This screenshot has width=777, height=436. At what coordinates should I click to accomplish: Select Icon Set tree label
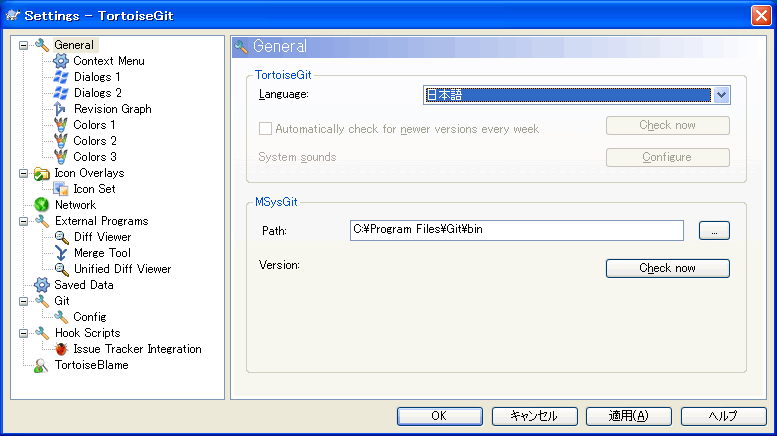[x=94, y=189]
